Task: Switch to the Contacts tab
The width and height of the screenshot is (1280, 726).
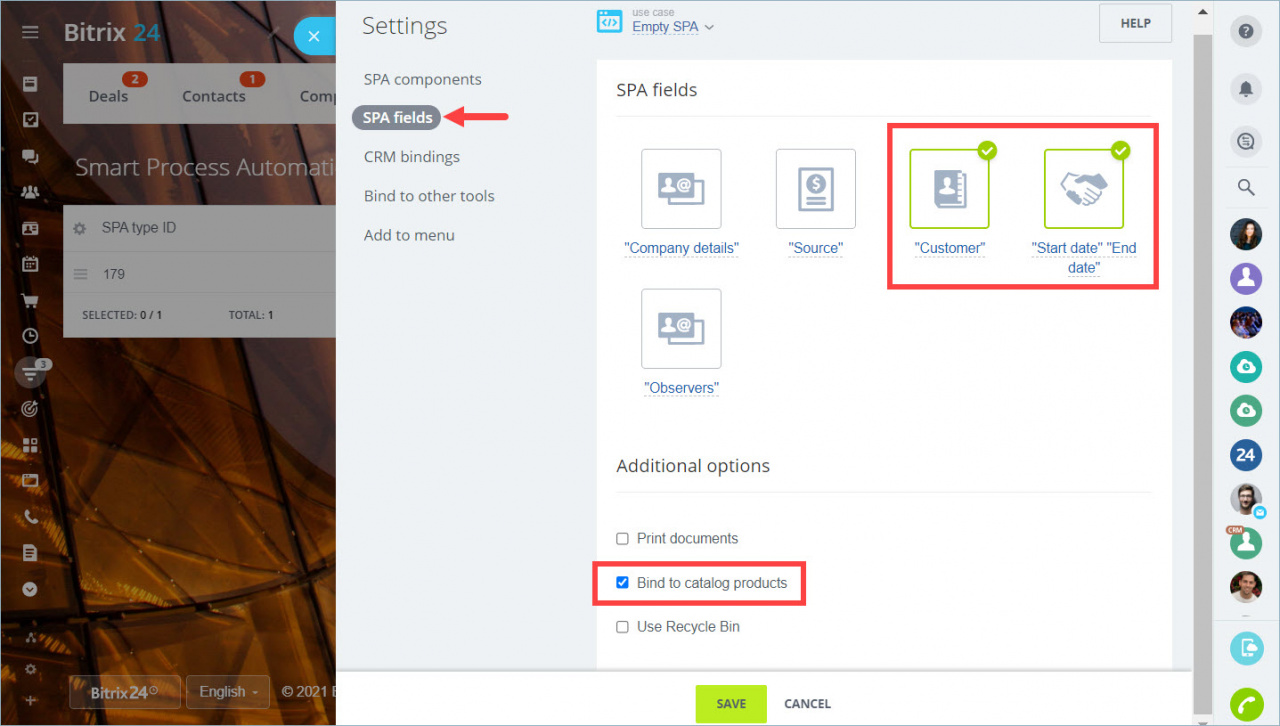Action: [213, 96]
